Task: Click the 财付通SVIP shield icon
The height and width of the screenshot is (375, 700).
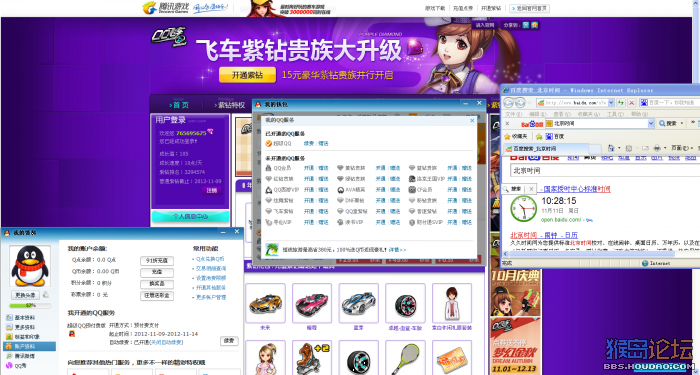Action: pos(412,222)
